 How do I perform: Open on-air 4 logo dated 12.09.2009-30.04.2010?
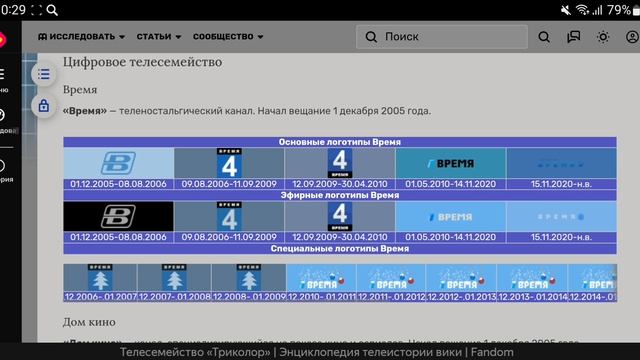click(x=340, y=216)
